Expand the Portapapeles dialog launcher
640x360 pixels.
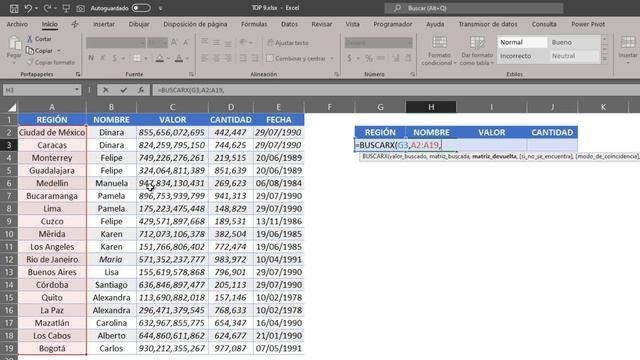click(x=78, y=74)
